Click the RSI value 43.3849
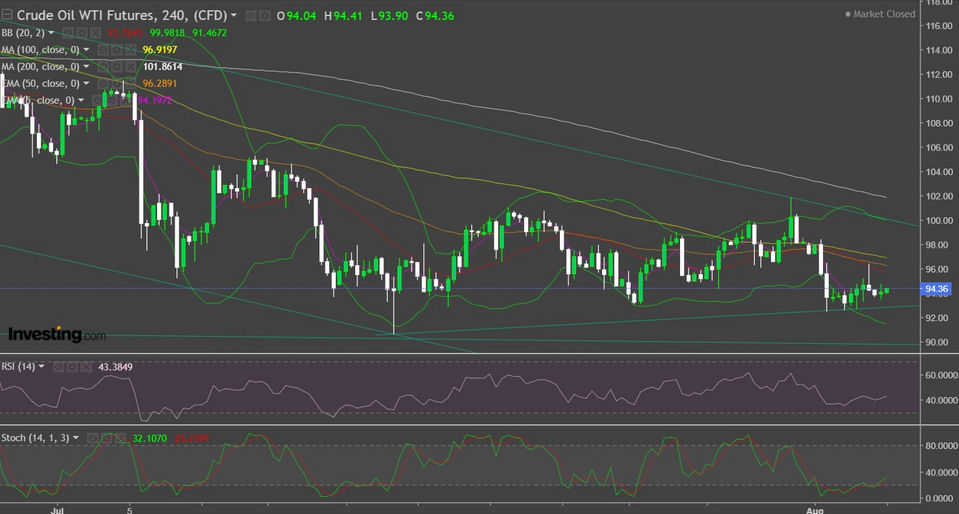Viewport: 959px width, 514px height. (115, 367)
